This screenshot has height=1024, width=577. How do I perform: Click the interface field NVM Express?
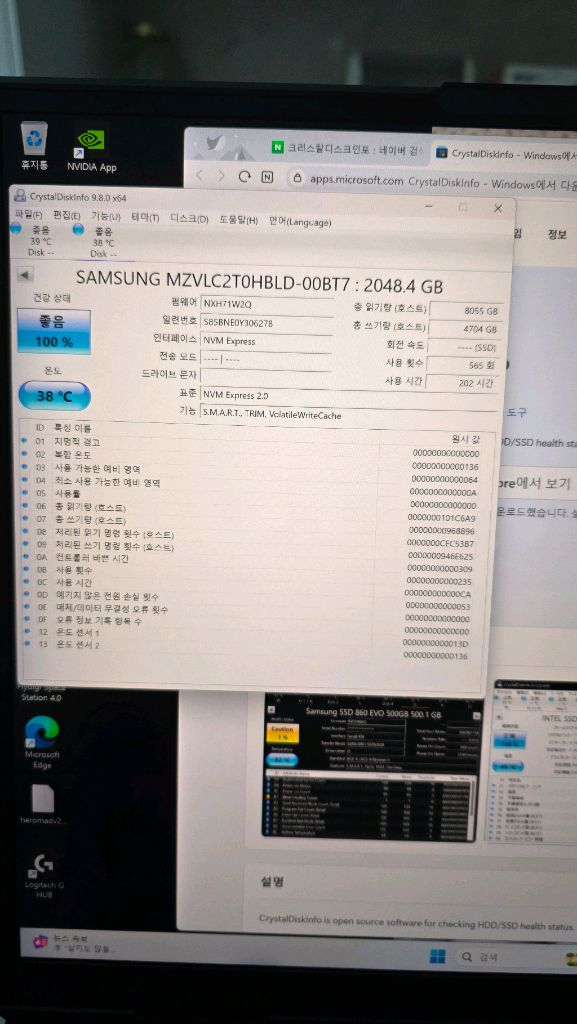(266, 341)
